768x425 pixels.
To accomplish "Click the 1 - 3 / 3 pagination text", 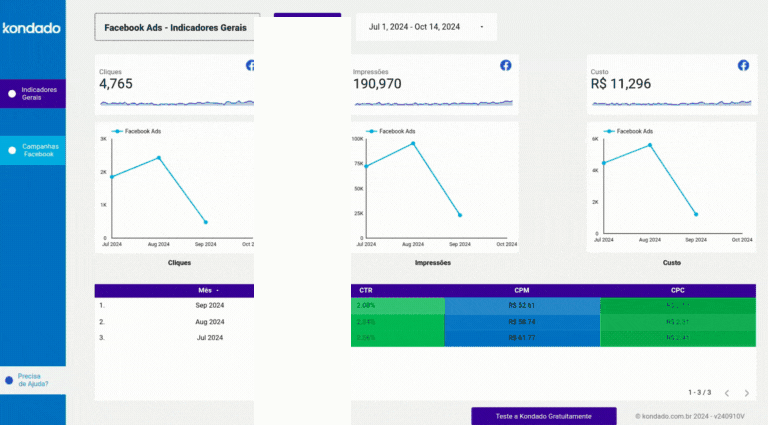I will [699, 393].
